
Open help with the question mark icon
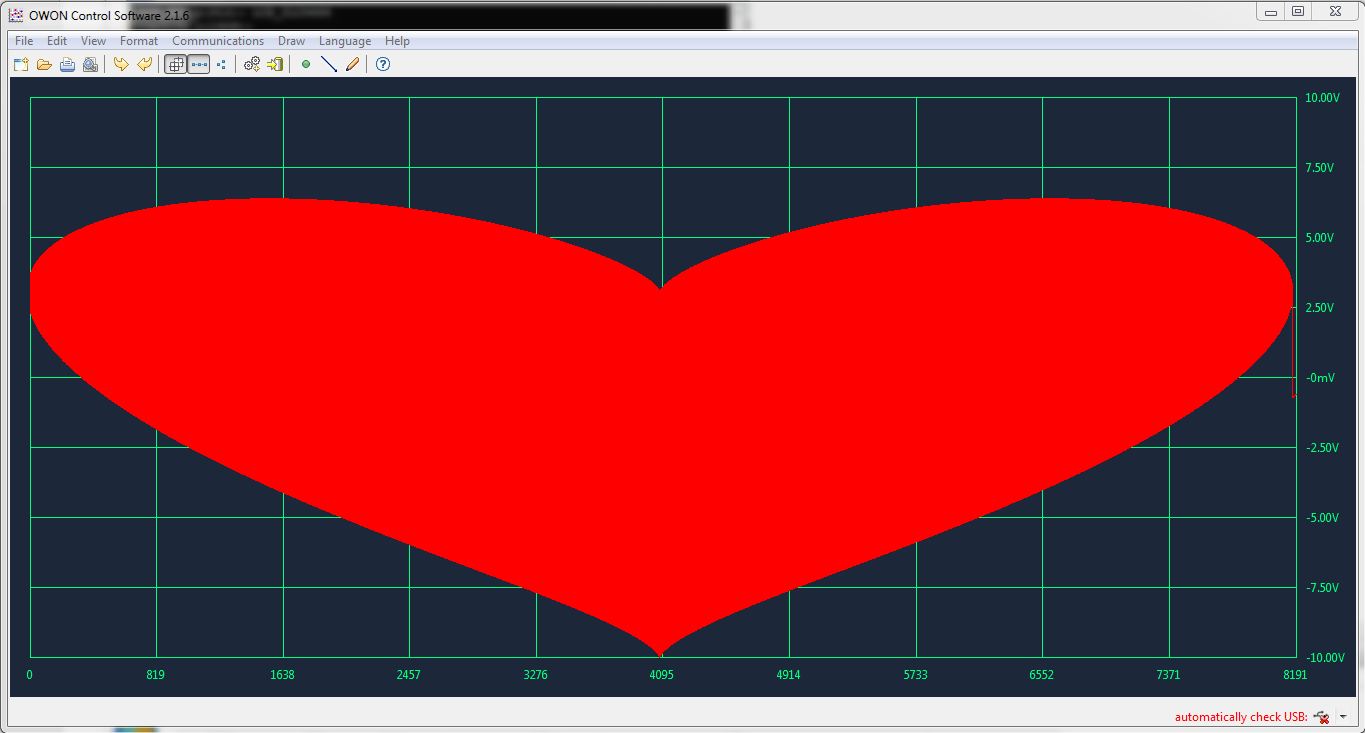pos(382,64)
